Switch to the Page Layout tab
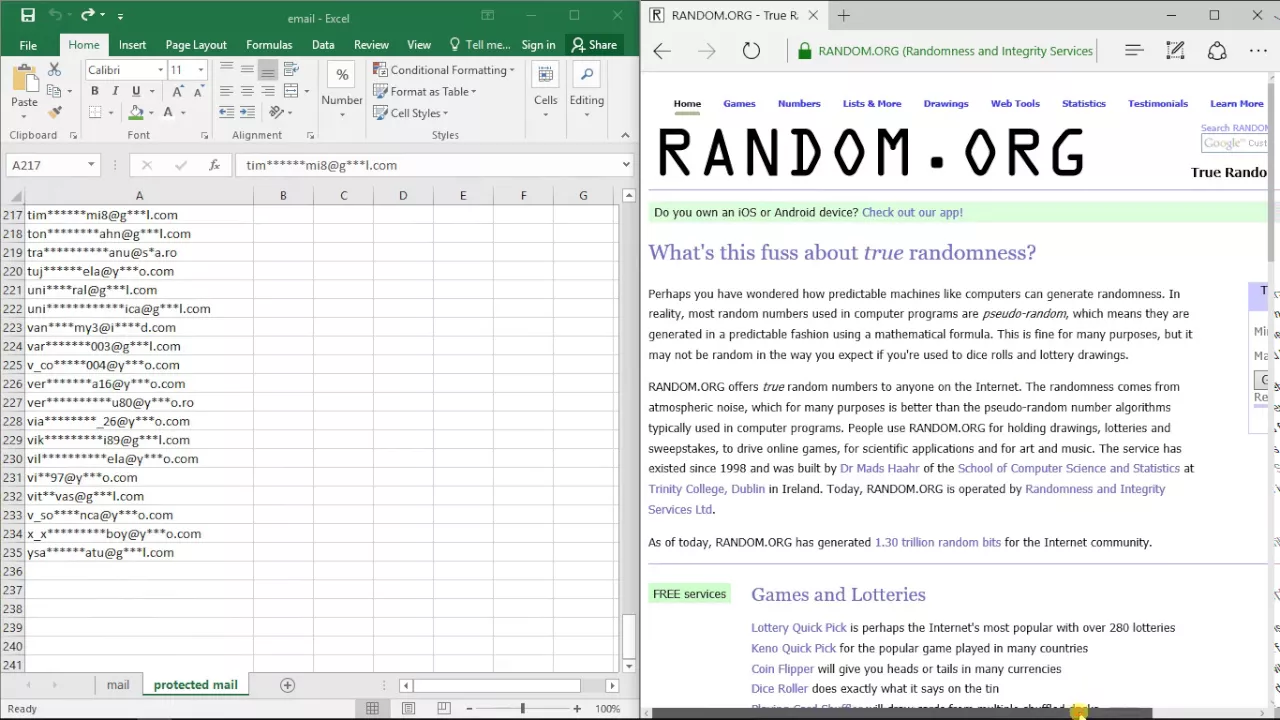1280x720 pixels. 196,45
